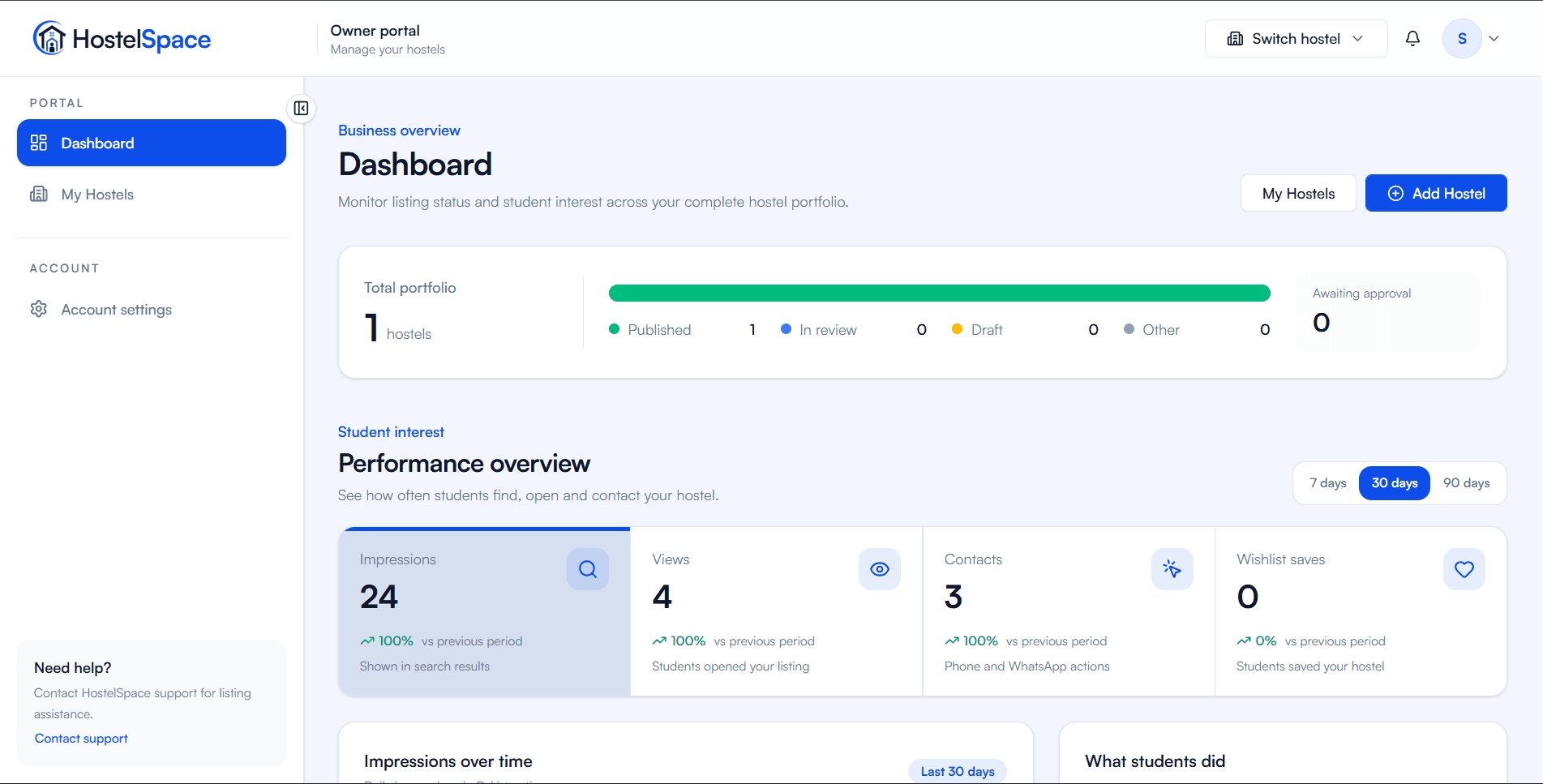Click the My Hostels header button
Viewport: 1543px width, 784px height.
pyautogui.click(x=1298, y=193)
